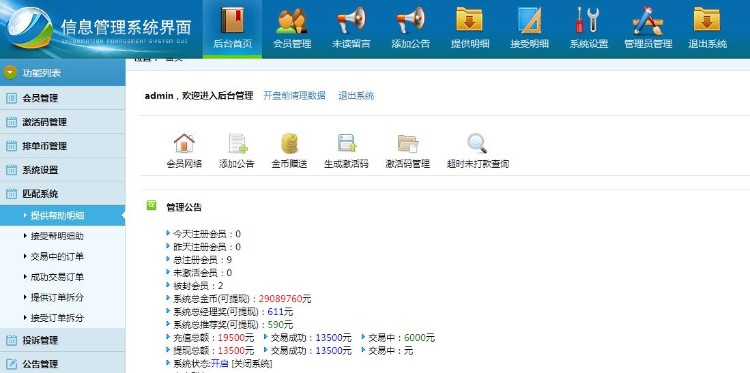Image resolution: width=750 pixels, height=373 pixels.
Task: Click the calendar icon beside 激活码管理
Action: tap(11, 122)
